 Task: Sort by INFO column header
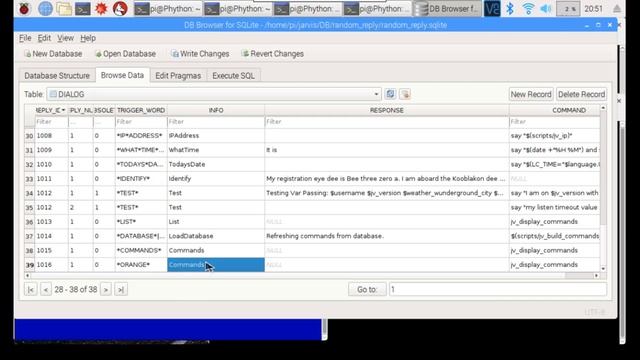[216, 110]
